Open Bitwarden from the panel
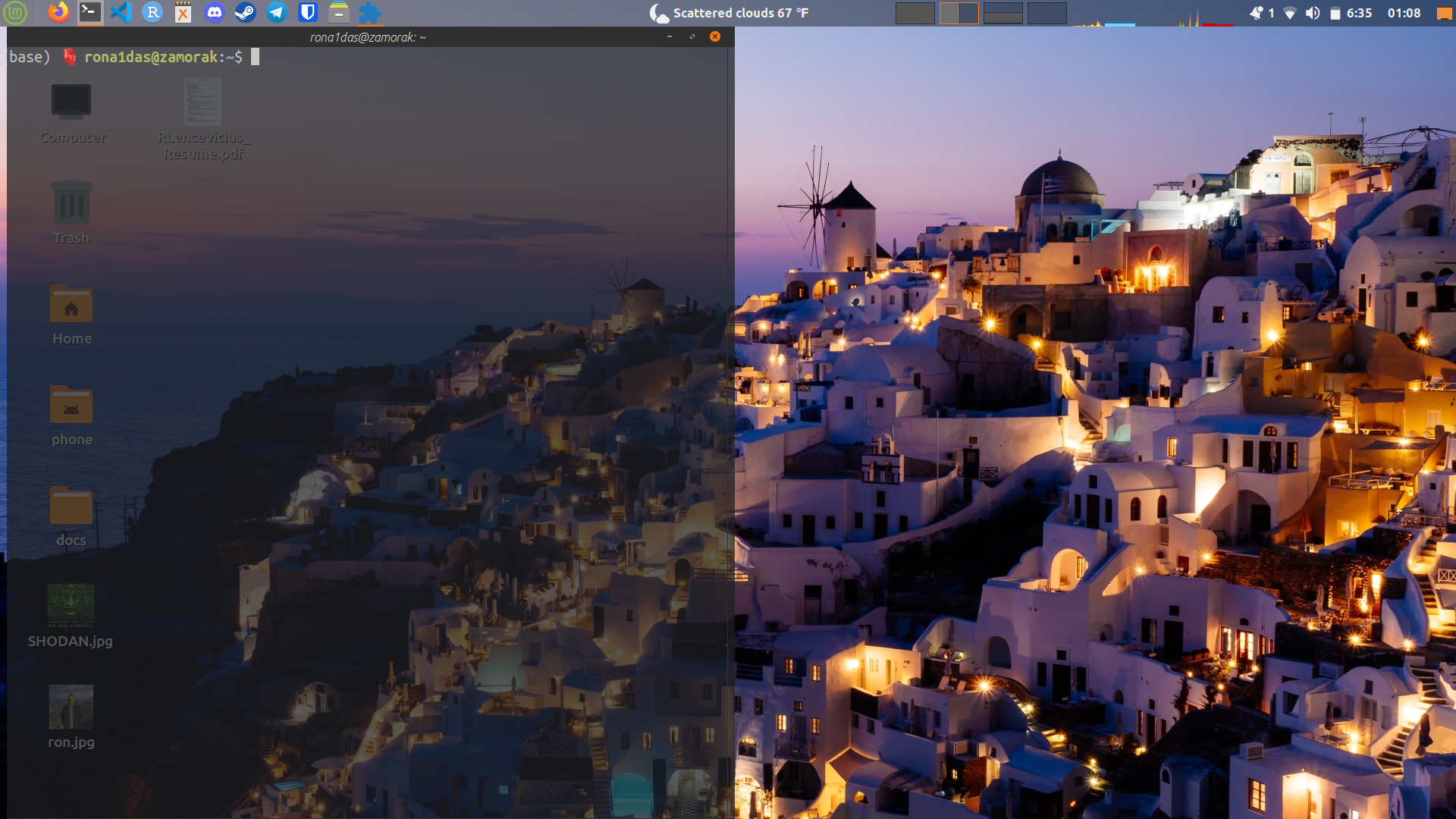This screenshot has height=819, width=1456. click(x=307, y=13)
